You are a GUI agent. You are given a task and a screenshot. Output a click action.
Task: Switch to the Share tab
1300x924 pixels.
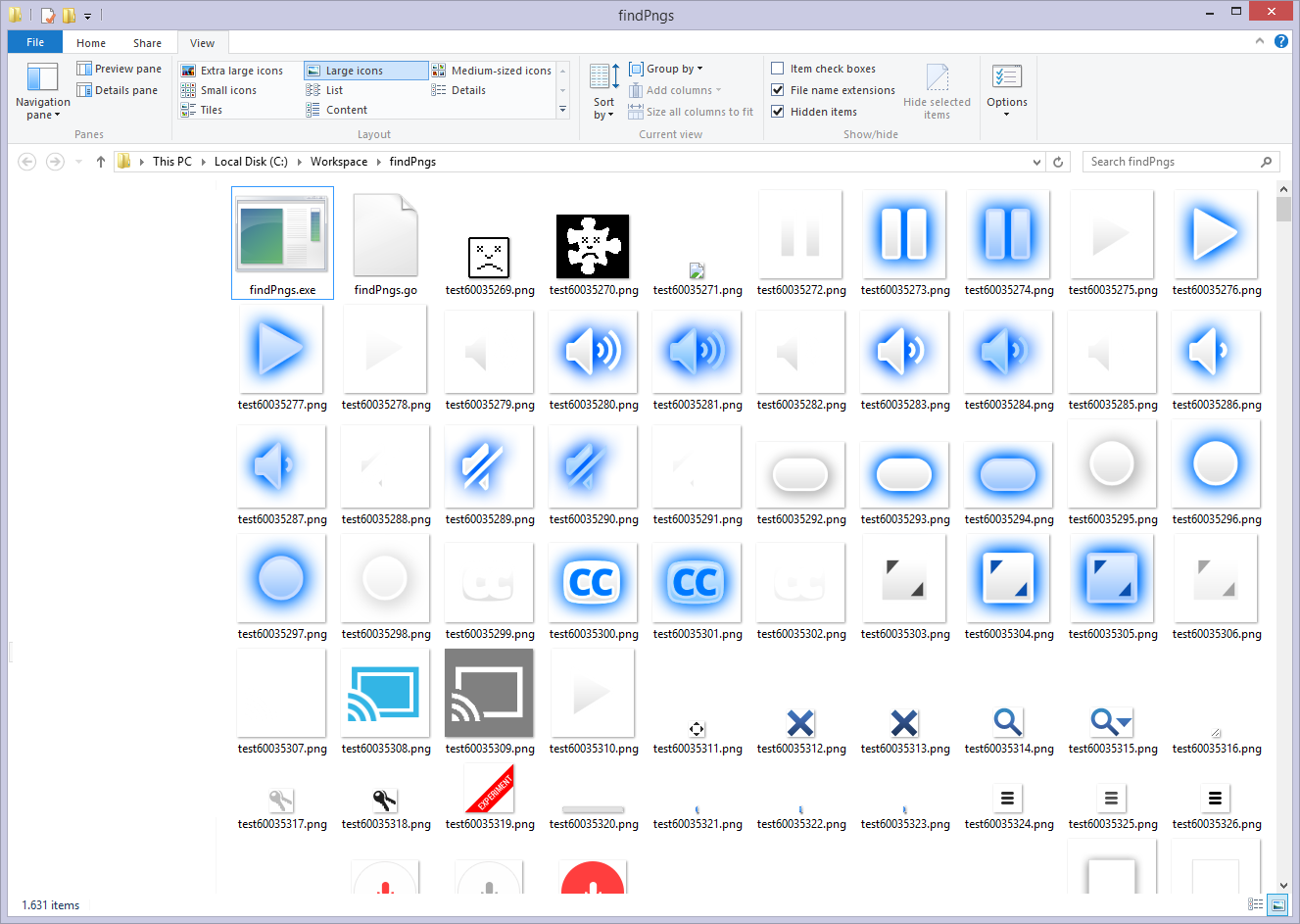tap(147, 43)
